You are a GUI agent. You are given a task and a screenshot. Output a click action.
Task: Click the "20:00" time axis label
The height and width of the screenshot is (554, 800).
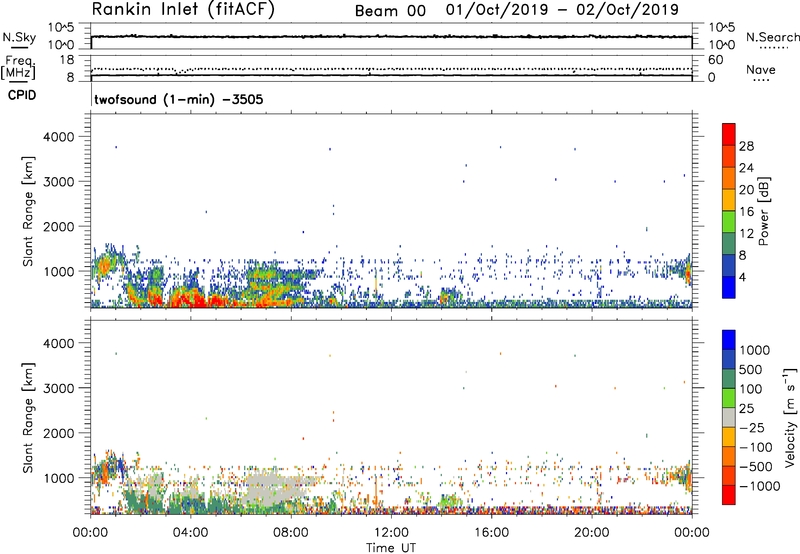click(x=592, y=533)
